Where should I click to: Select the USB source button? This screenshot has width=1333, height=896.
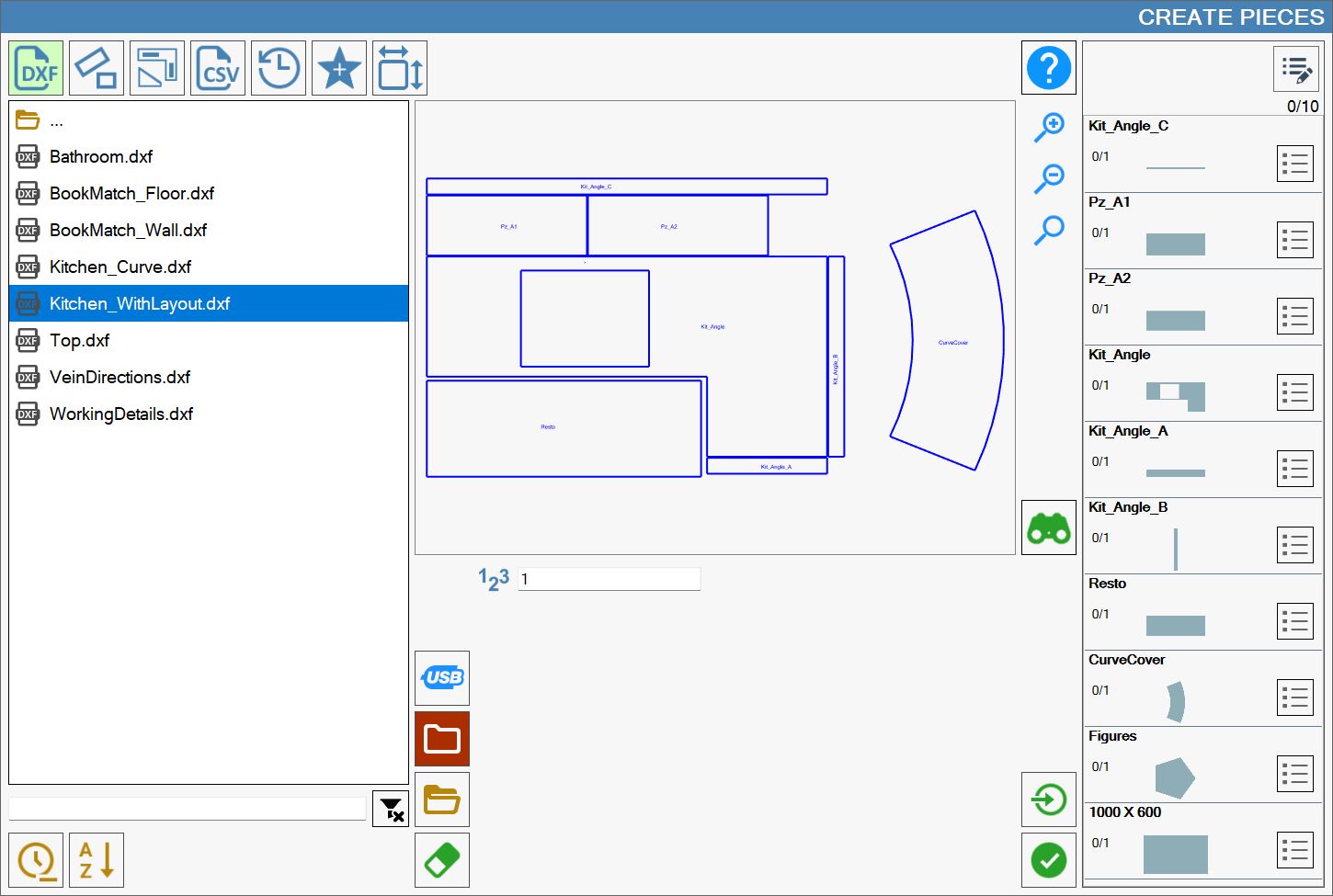[x=442, y=678]
